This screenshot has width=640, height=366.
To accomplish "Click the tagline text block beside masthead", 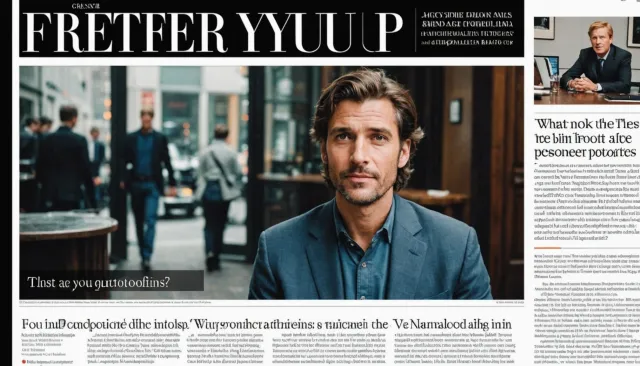I will [467, 29].
